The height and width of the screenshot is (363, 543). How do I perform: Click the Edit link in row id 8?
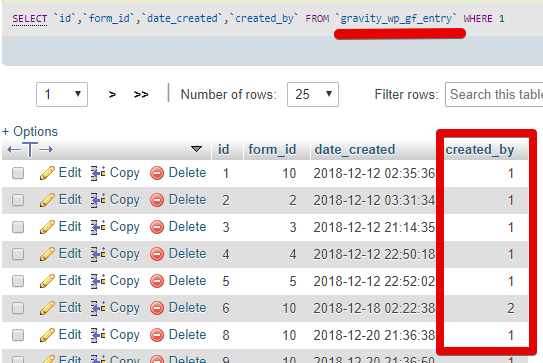click(x=70, y=335)
